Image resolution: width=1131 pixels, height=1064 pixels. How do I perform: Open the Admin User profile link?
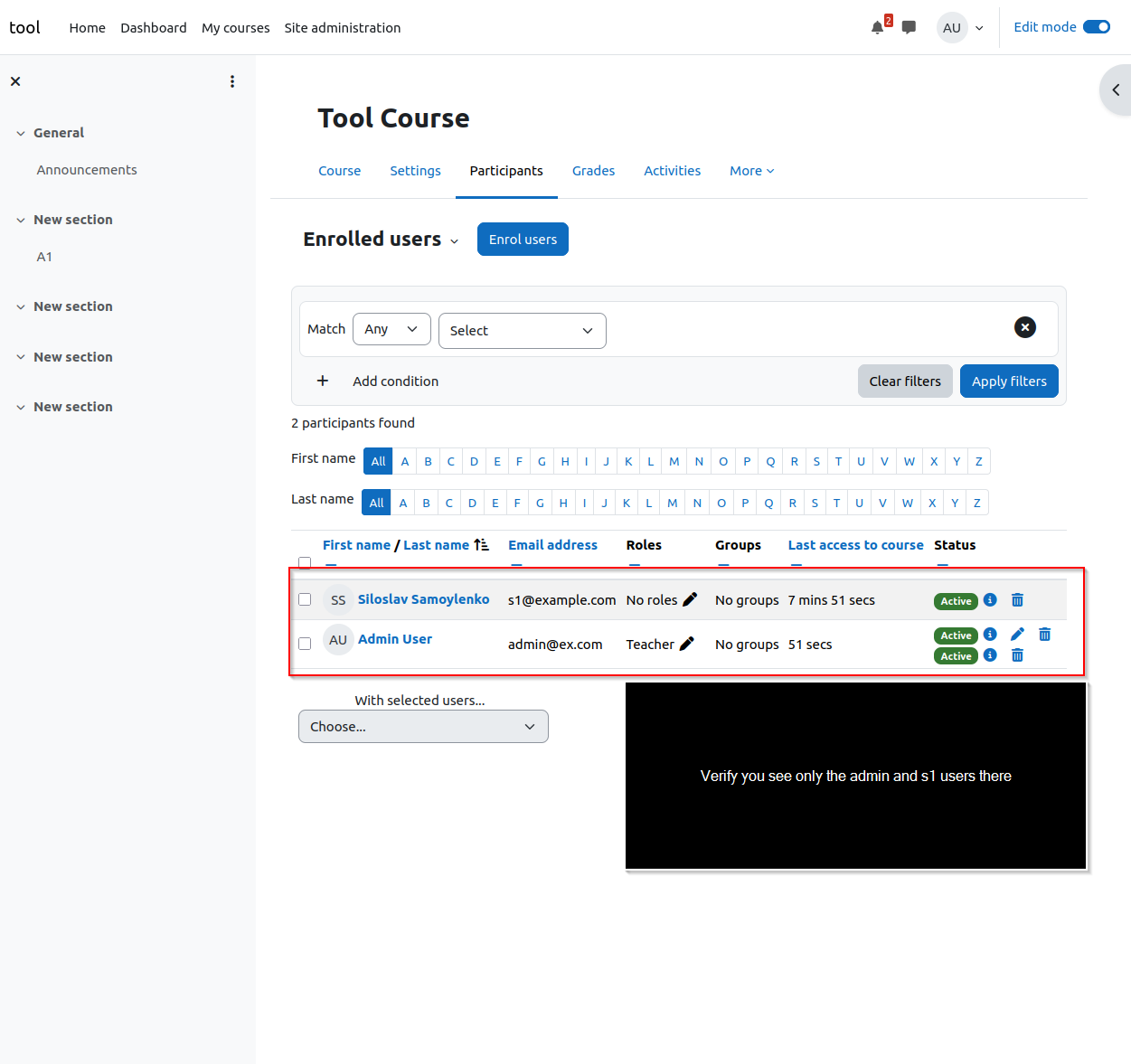[395, 639]
